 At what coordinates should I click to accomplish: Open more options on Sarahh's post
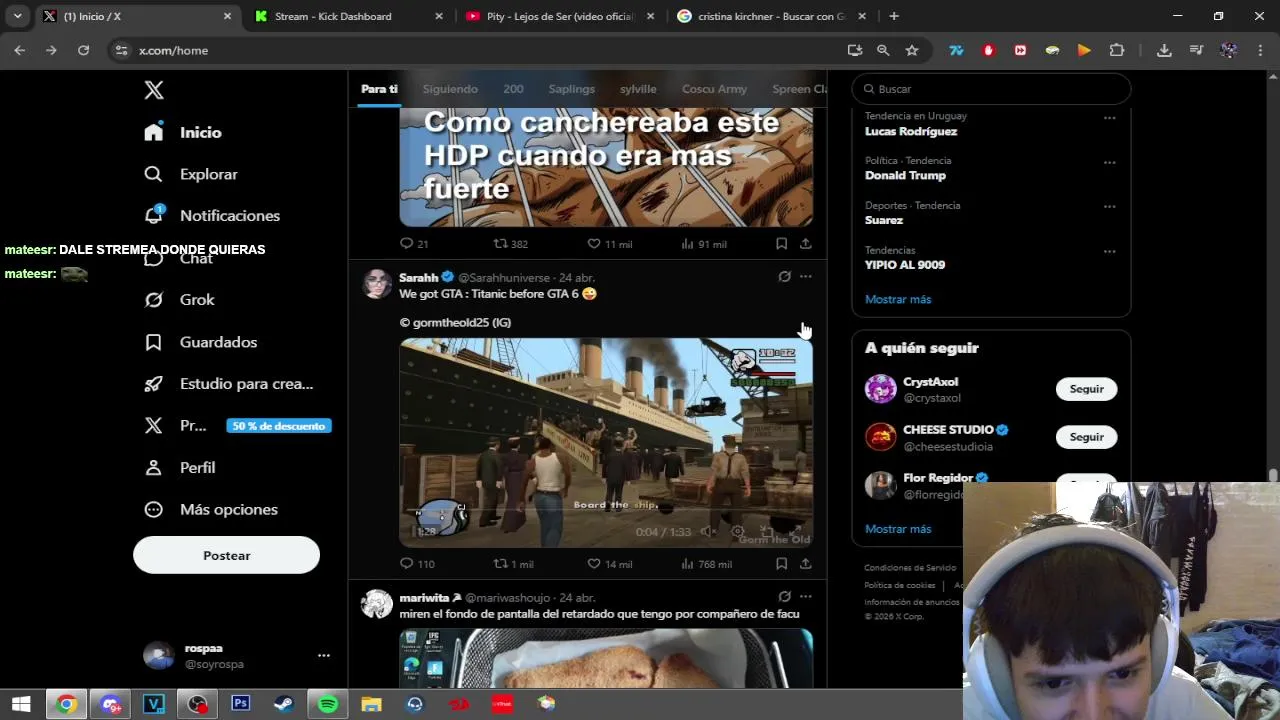[805, 277]
